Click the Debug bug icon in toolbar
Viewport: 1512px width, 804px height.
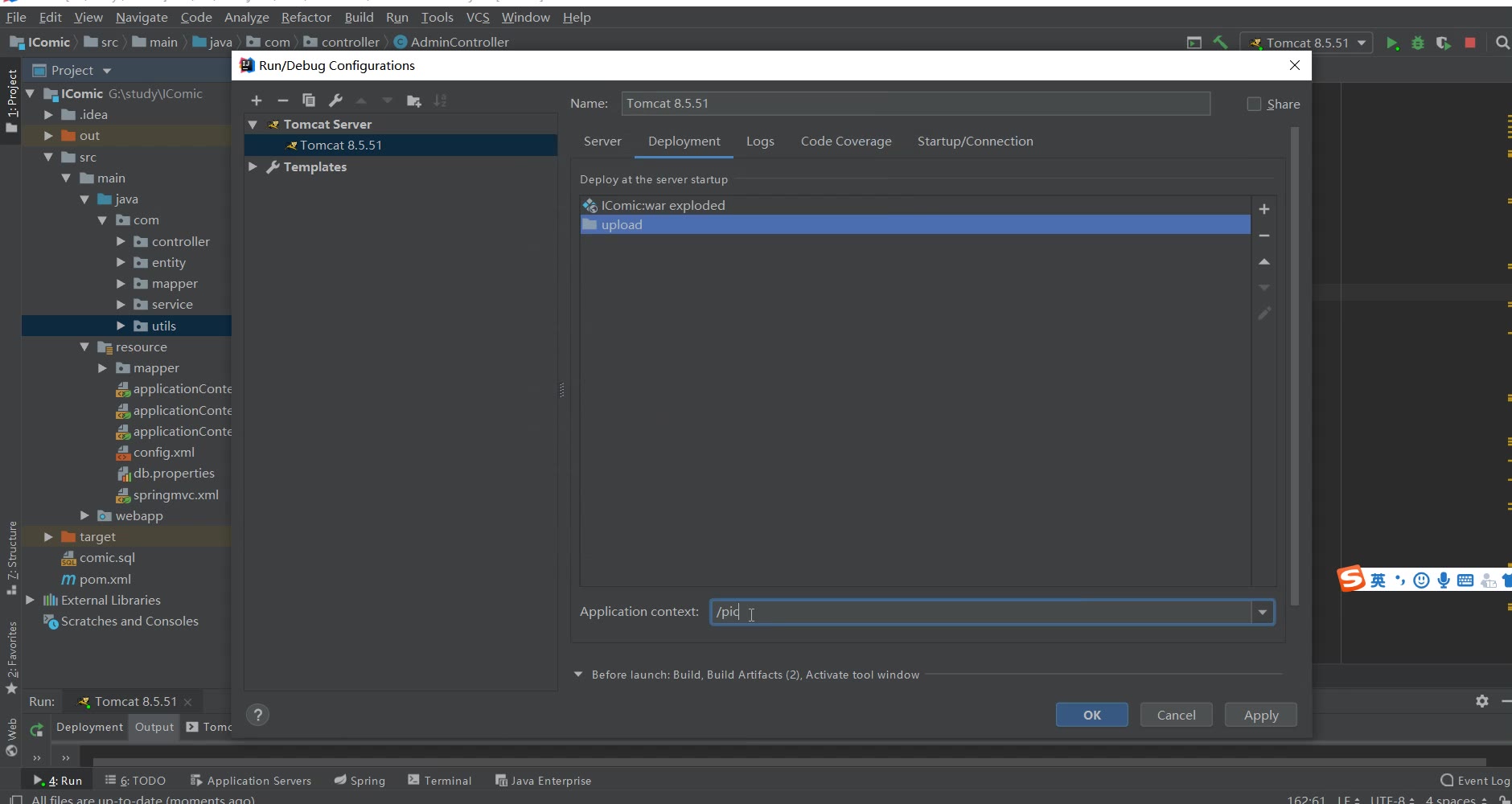point(1418,43)
